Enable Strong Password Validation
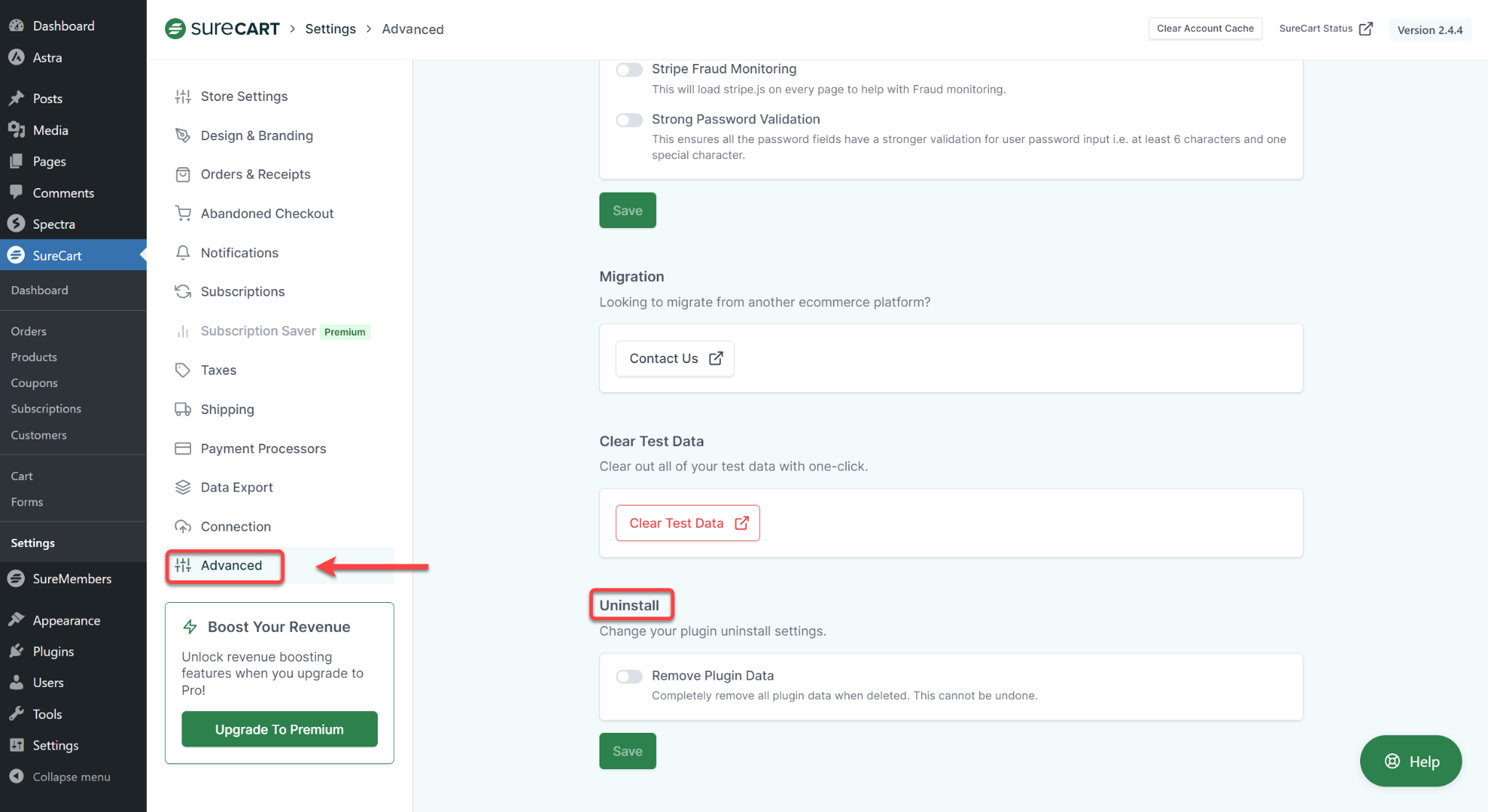The width and height of the screenshot is (1488, 812). point(628,120)
